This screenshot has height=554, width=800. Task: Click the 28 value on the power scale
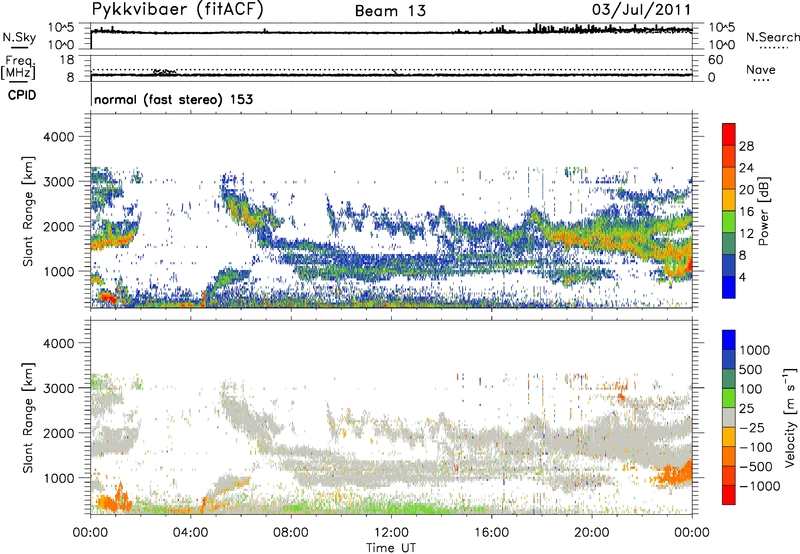coord(746,146)
